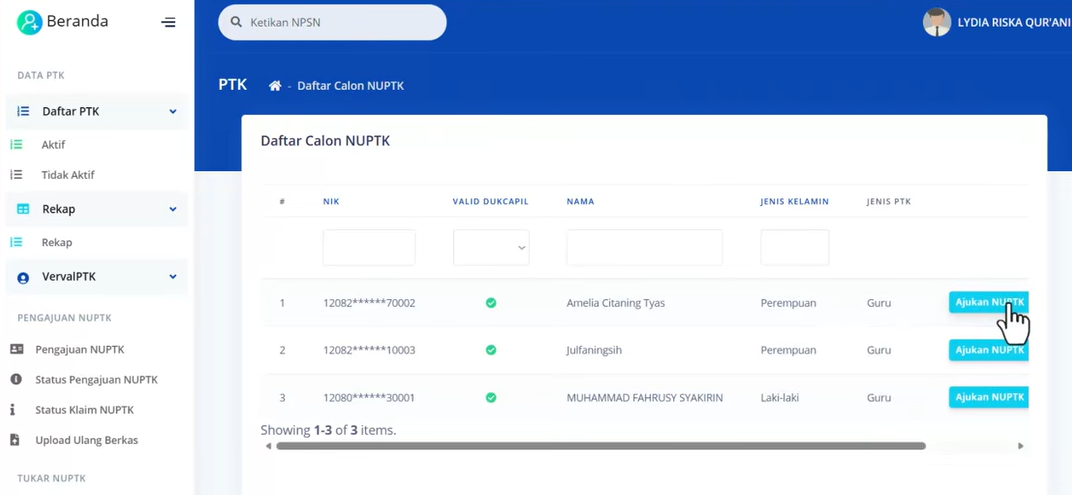1072x495 pixels.
Task: Expand the Daftar PTK chevron
Action: coord(173,111)
